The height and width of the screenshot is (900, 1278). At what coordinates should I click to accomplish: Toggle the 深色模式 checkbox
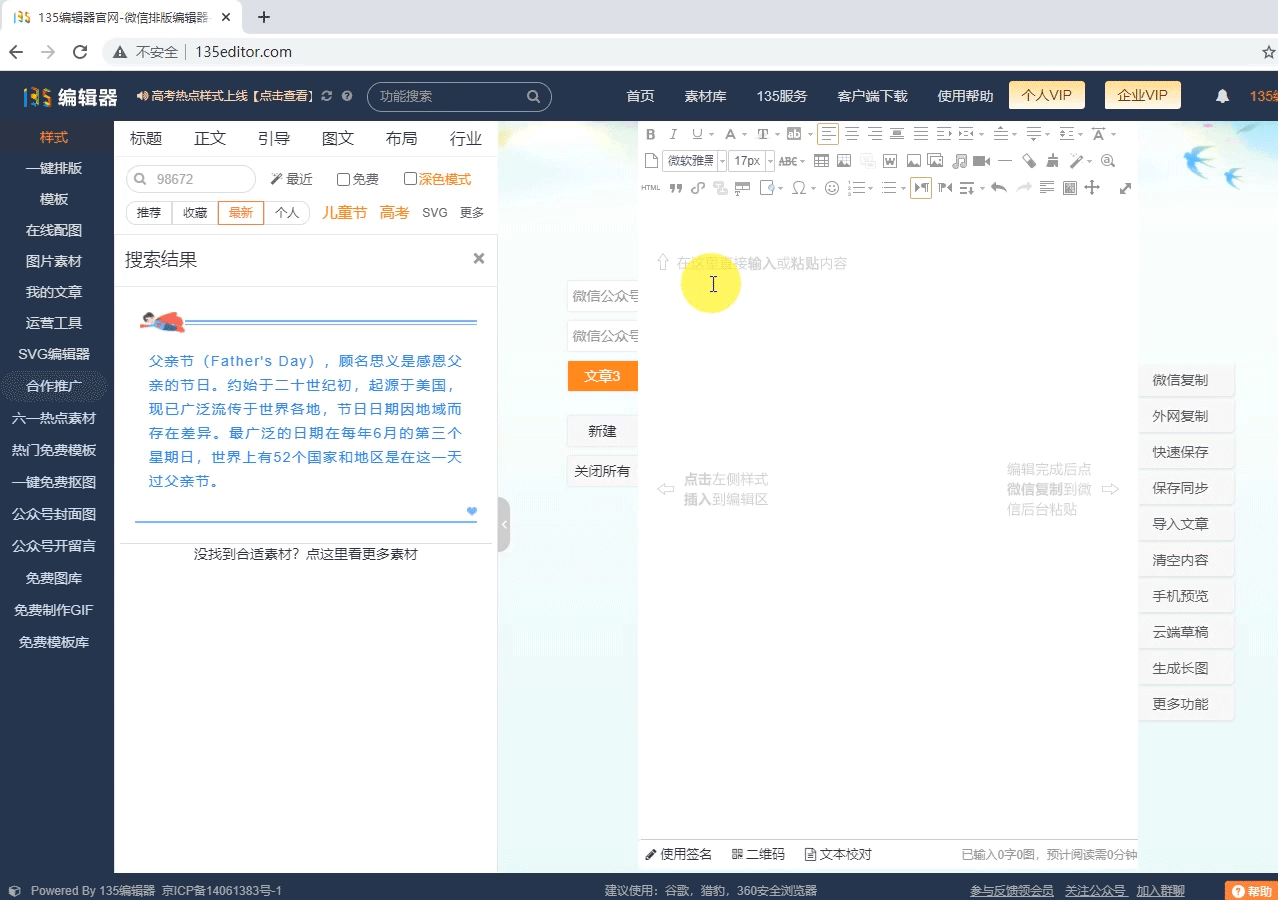click(x=410, y=179)
